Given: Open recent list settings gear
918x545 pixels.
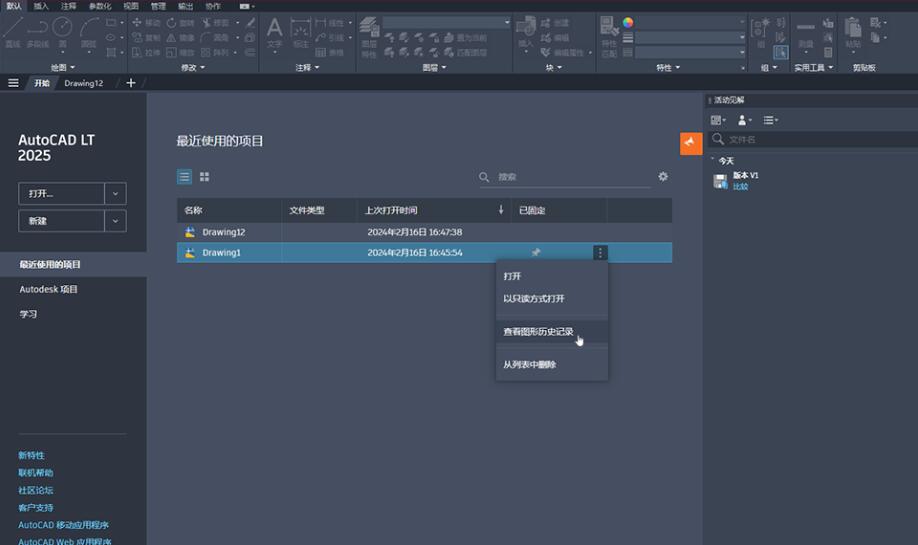Looking at the screenshot, I should tap(663, 176).
